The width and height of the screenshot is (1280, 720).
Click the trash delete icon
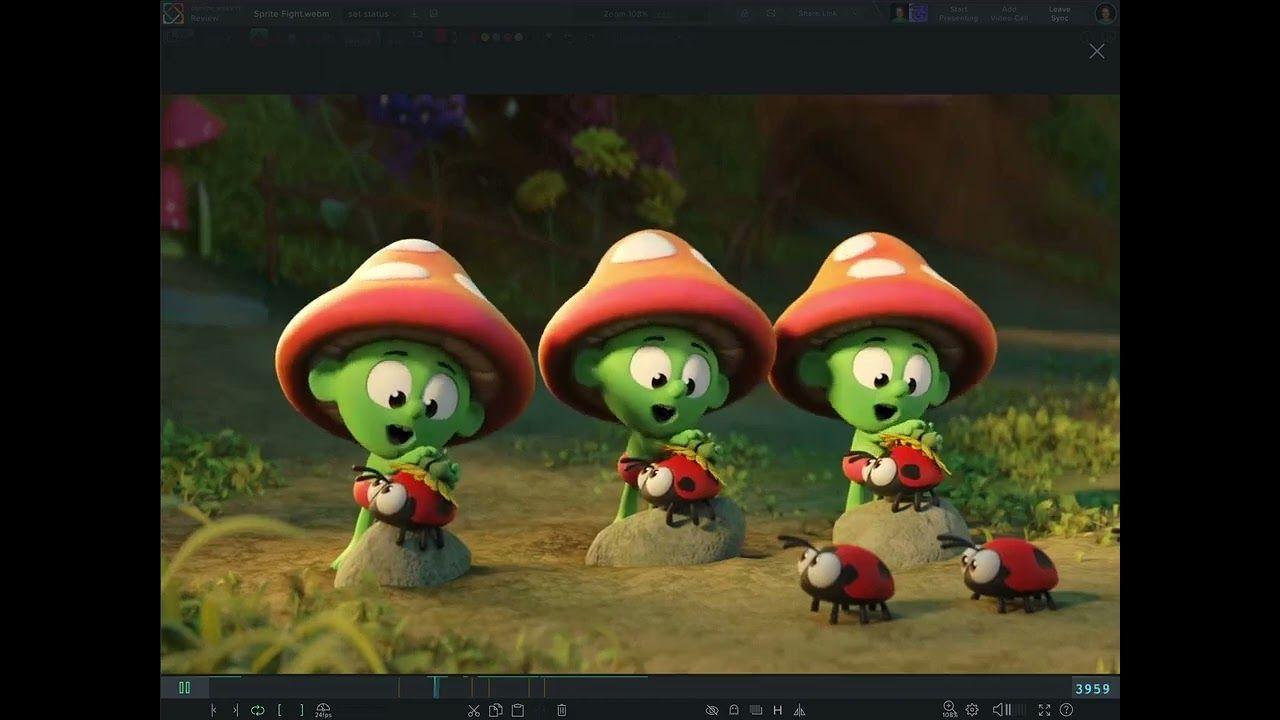click(562, 710)
